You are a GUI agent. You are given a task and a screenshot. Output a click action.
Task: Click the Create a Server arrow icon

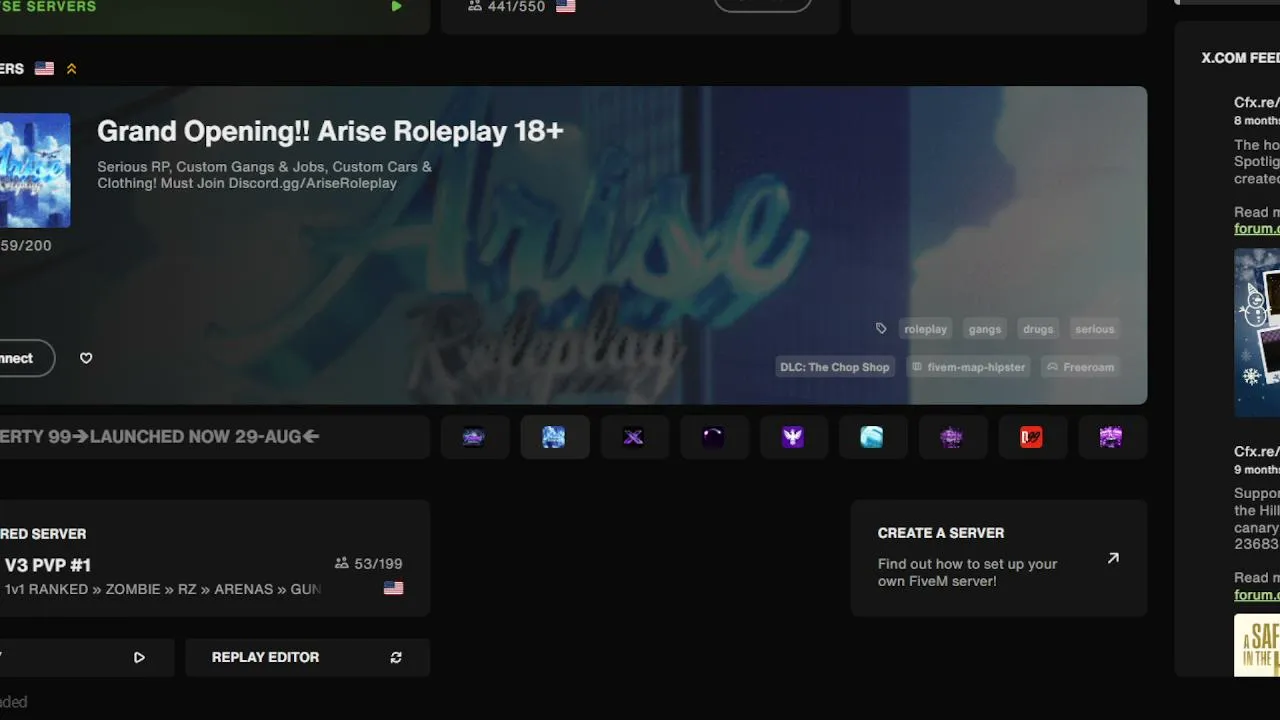tap(1113, 558)
